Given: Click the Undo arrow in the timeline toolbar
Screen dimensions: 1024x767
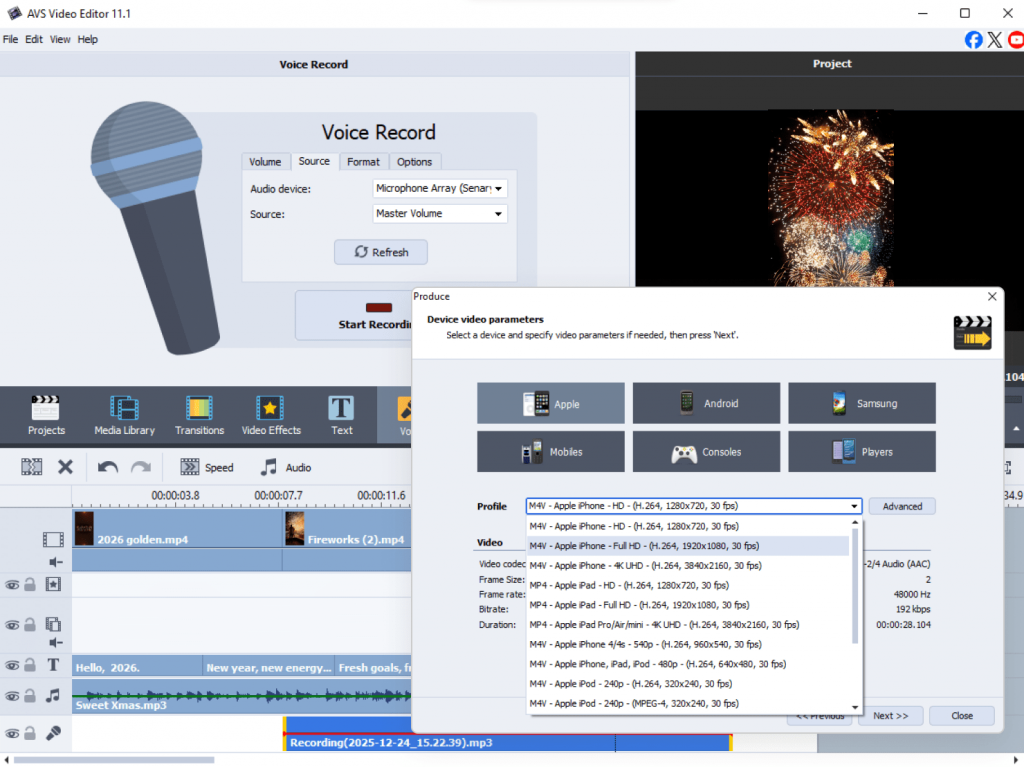Looking at the screenshot, I should pyautogui.click(x=107, y=467).
